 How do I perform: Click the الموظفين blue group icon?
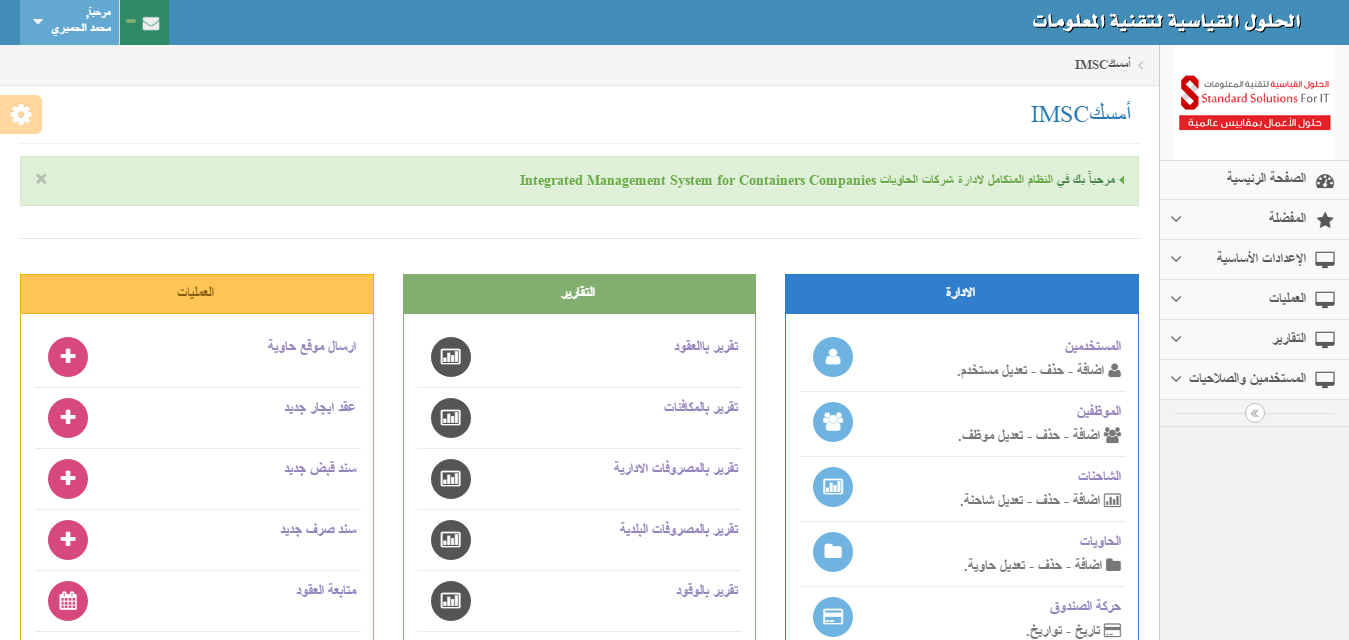[x=833, y=422]
